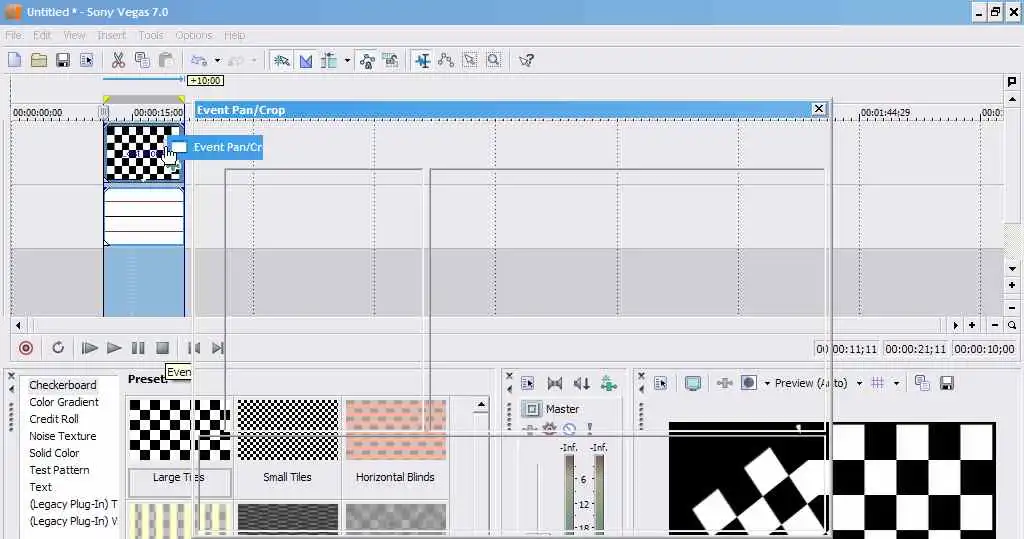Redo the last undone action
This screenshot has width=1024, height=539.
pyautogui.click(x=236, y=61)
